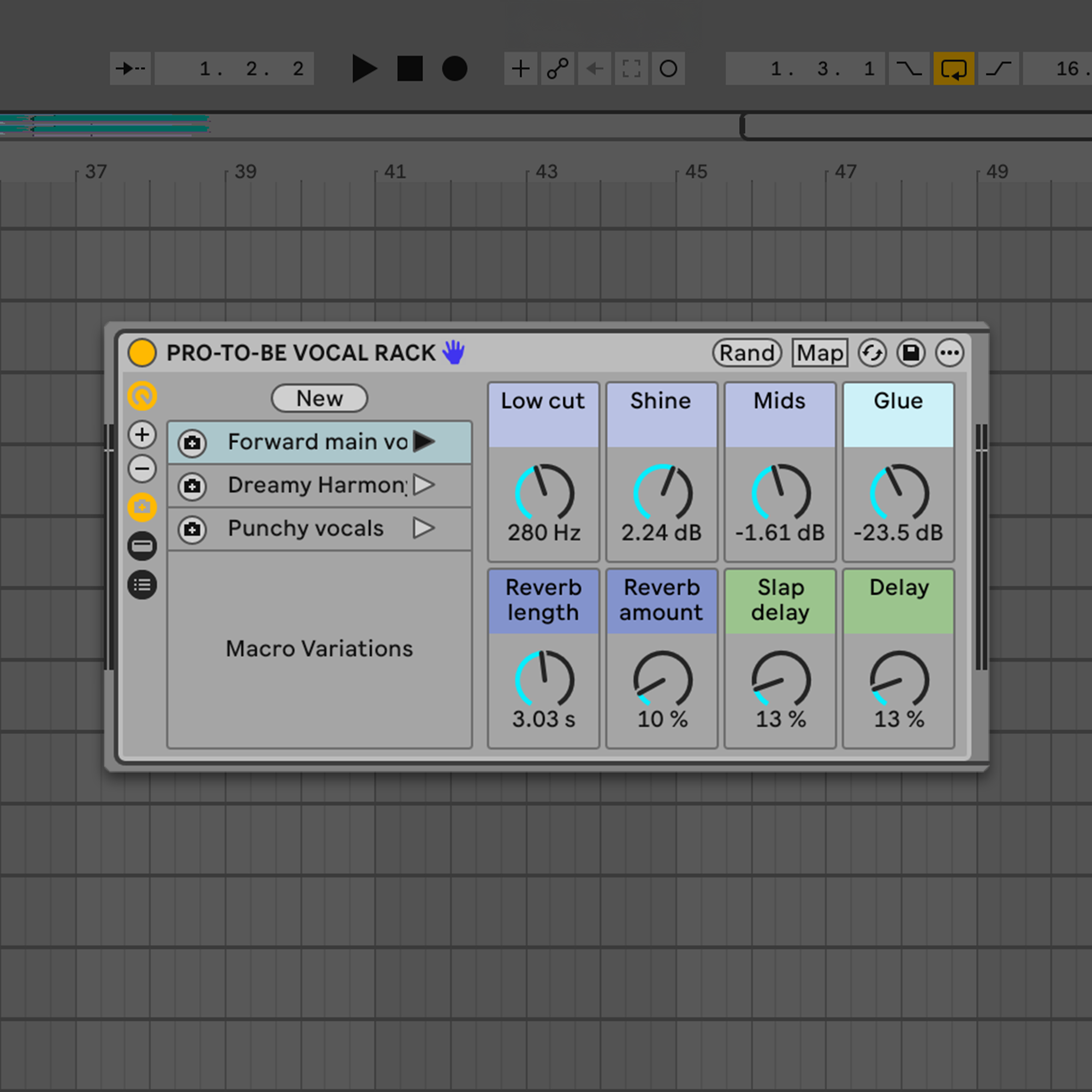Open the rack options via the ellipsis icon

950,353
